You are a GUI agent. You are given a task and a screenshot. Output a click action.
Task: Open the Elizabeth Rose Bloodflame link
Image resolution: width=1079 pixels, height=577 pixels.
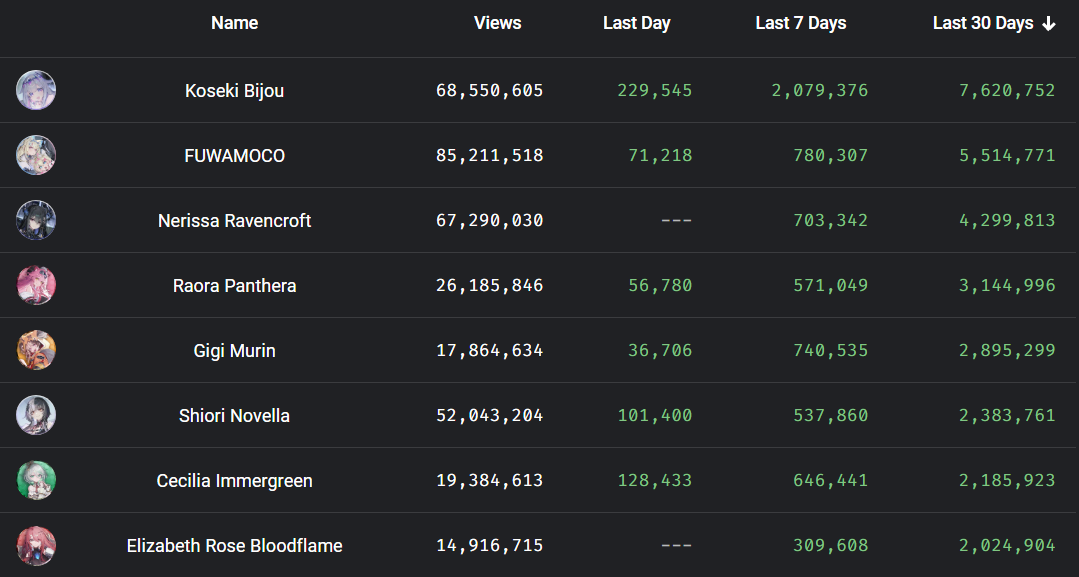click(x=234, y=545)
